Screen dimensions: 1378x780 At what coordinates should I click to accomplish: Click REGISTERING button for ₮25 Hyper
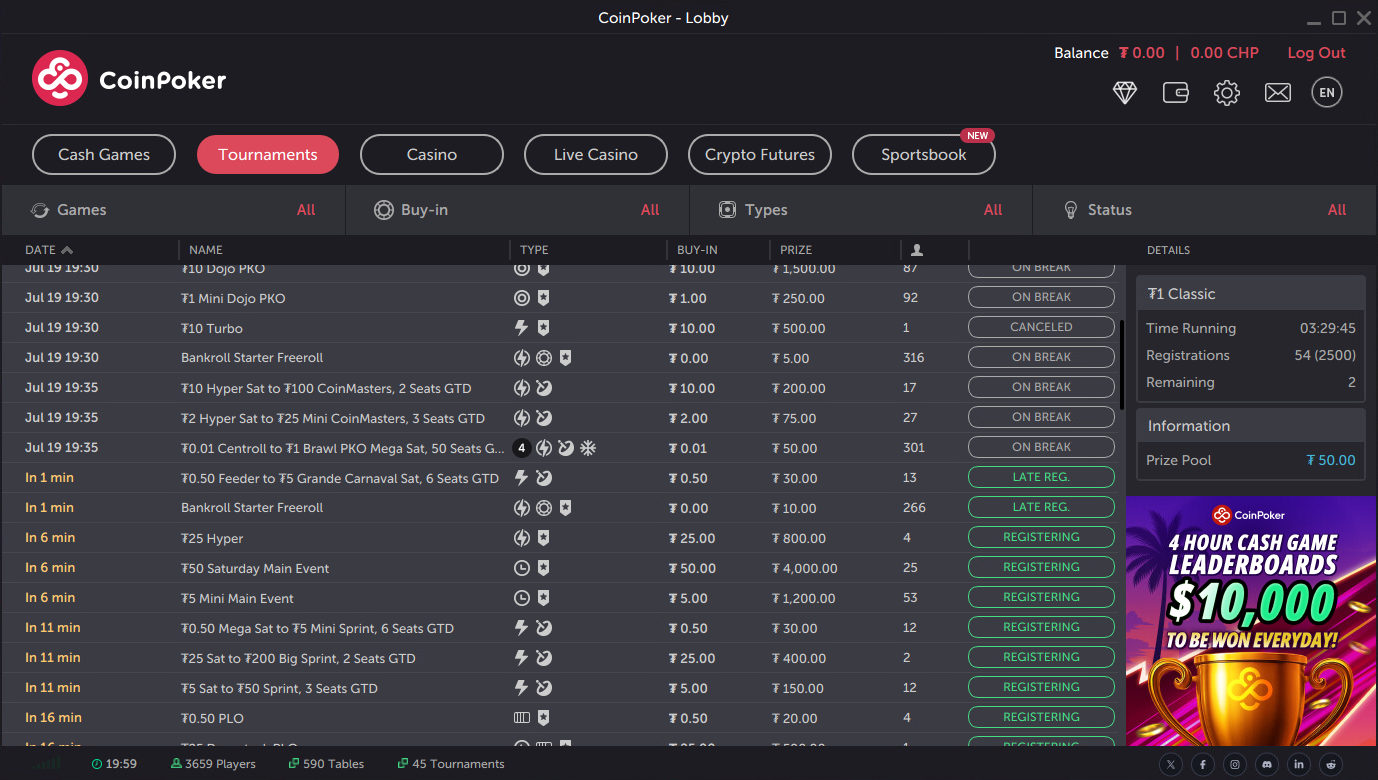[x=1041, y=537]
